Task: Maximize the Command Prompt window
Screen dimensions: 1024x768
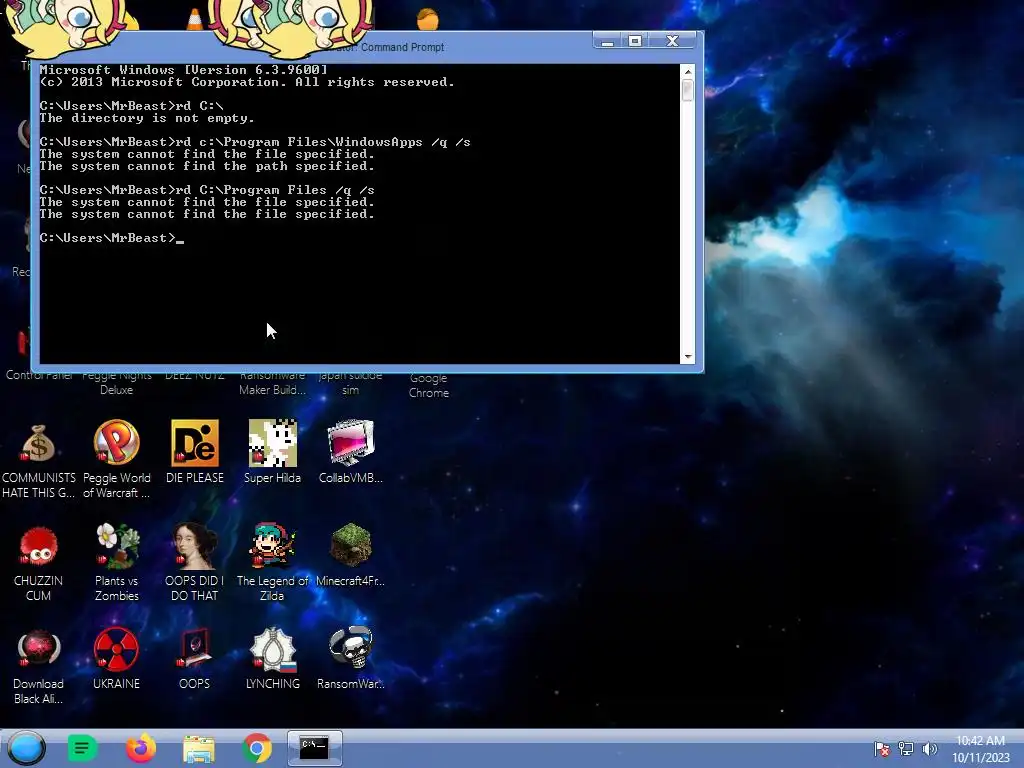Action: pos(635,41)
